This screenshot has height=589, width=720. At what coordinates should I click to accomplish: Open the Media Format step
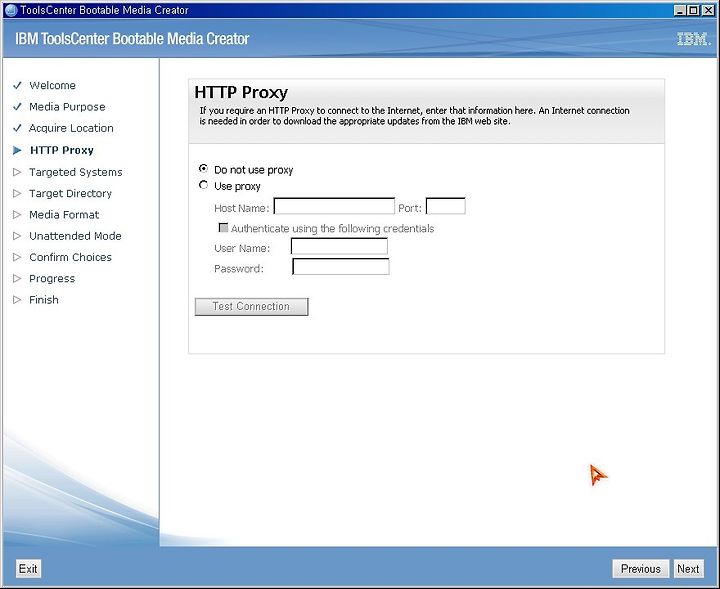(64, 214)
